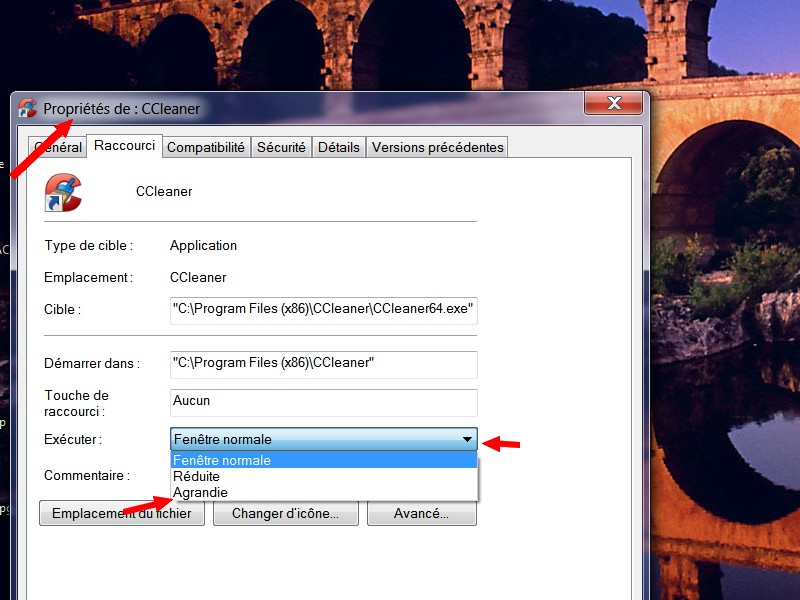
Task: Focus the Touche de raccourci field
Action: 324,401
